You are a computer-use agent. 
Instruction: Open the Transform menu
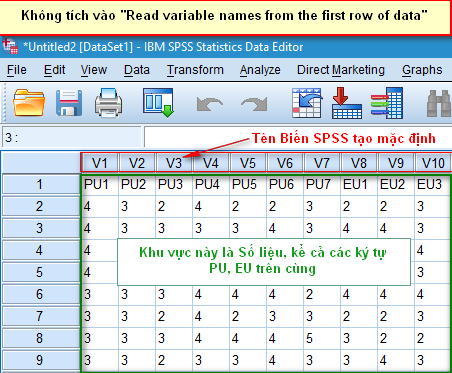coord(195,70)
